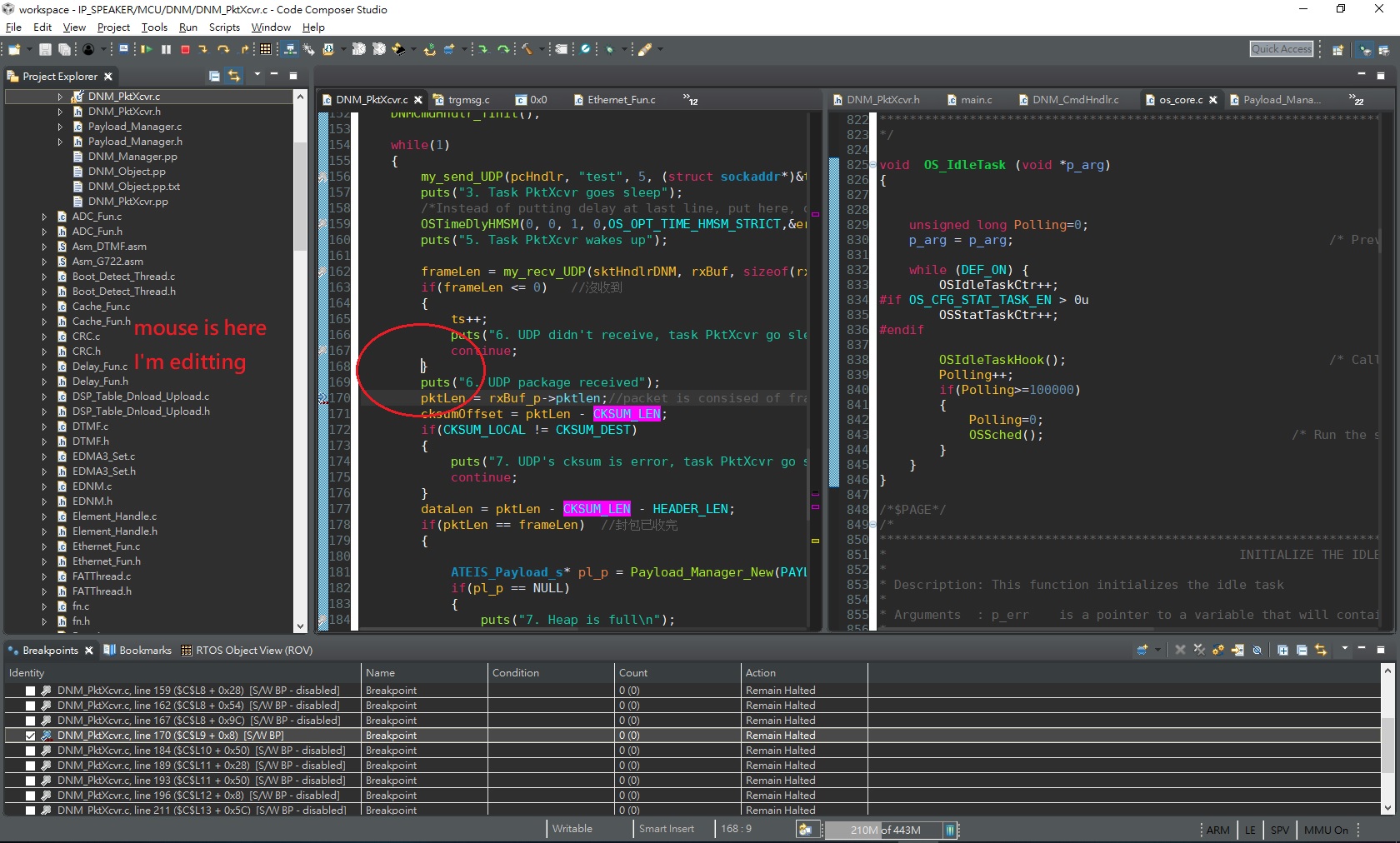Image resolution: width=1400 pixels, height=843 pixels.
Task: Switch to the Bookmarks view tab
Action: (x=144, y=651)
